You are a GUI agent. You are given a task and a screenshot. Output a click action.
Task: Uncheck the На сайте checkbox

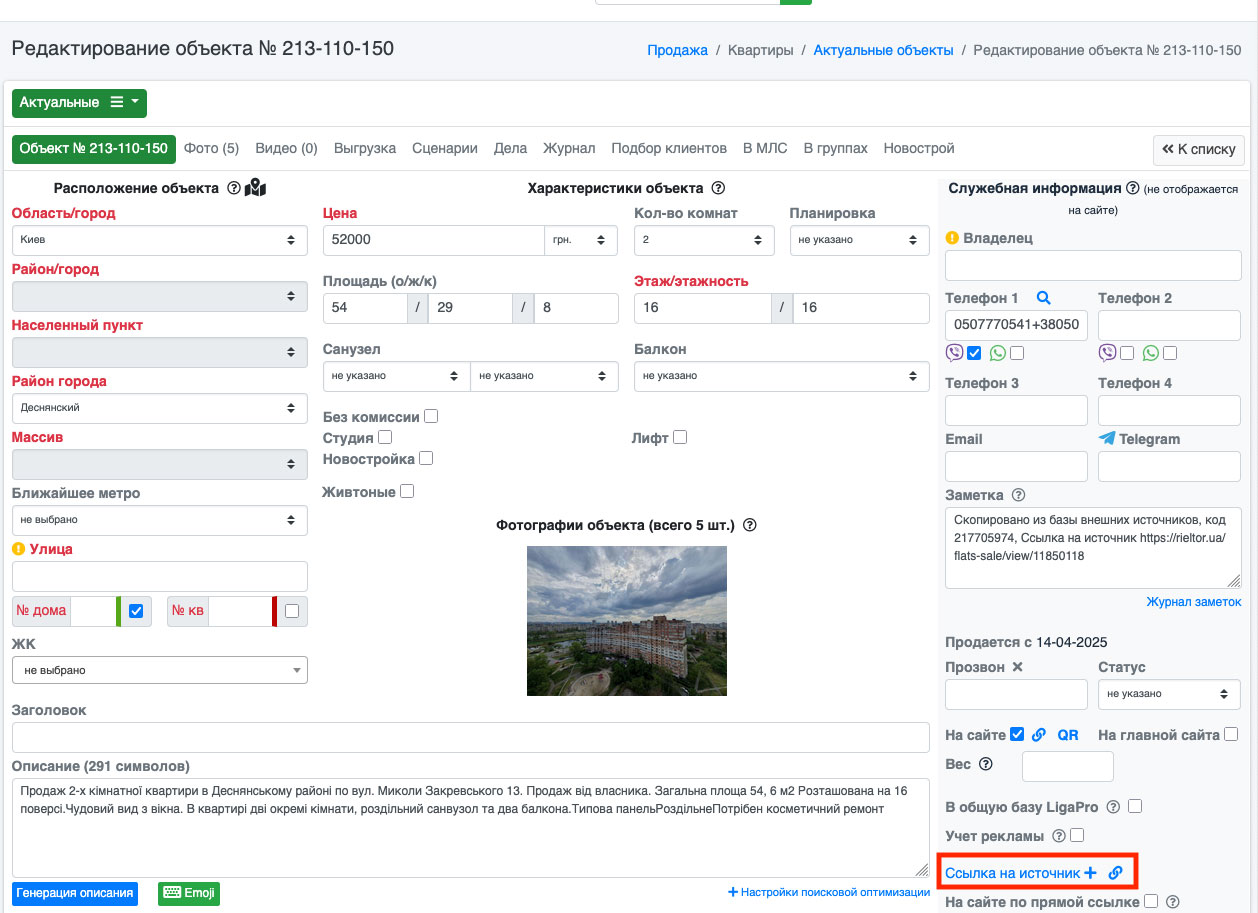click(1017, 735)
